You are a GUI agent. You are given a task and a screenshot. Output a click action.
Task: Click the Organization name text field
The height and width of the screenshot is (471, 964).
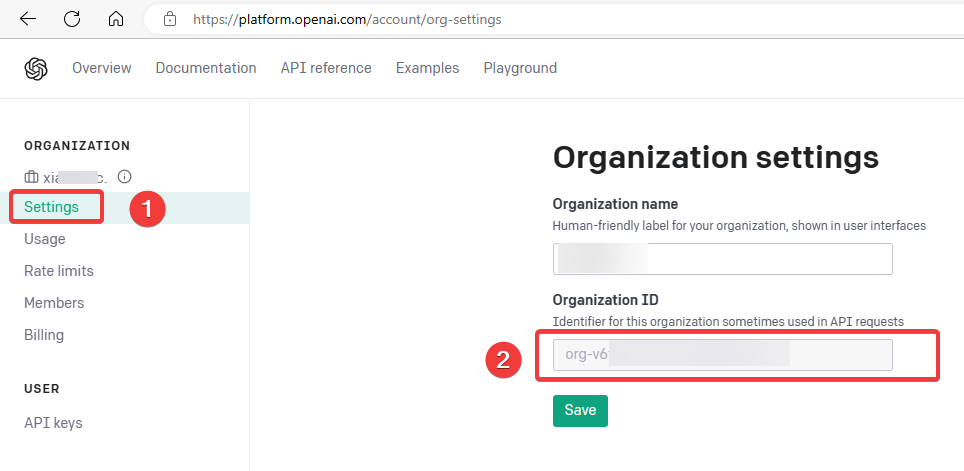point(722,259)
